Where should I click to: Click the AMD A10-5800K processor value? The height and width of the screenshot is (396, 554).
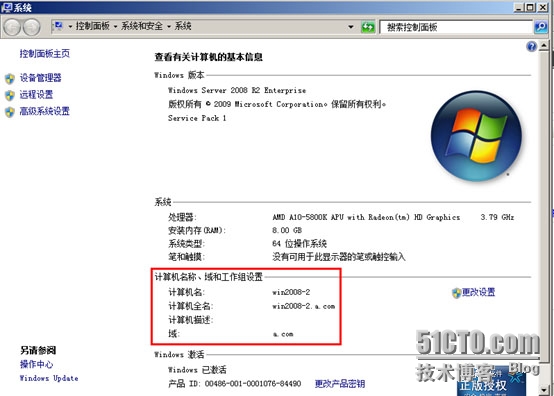[x=366, y=217]
